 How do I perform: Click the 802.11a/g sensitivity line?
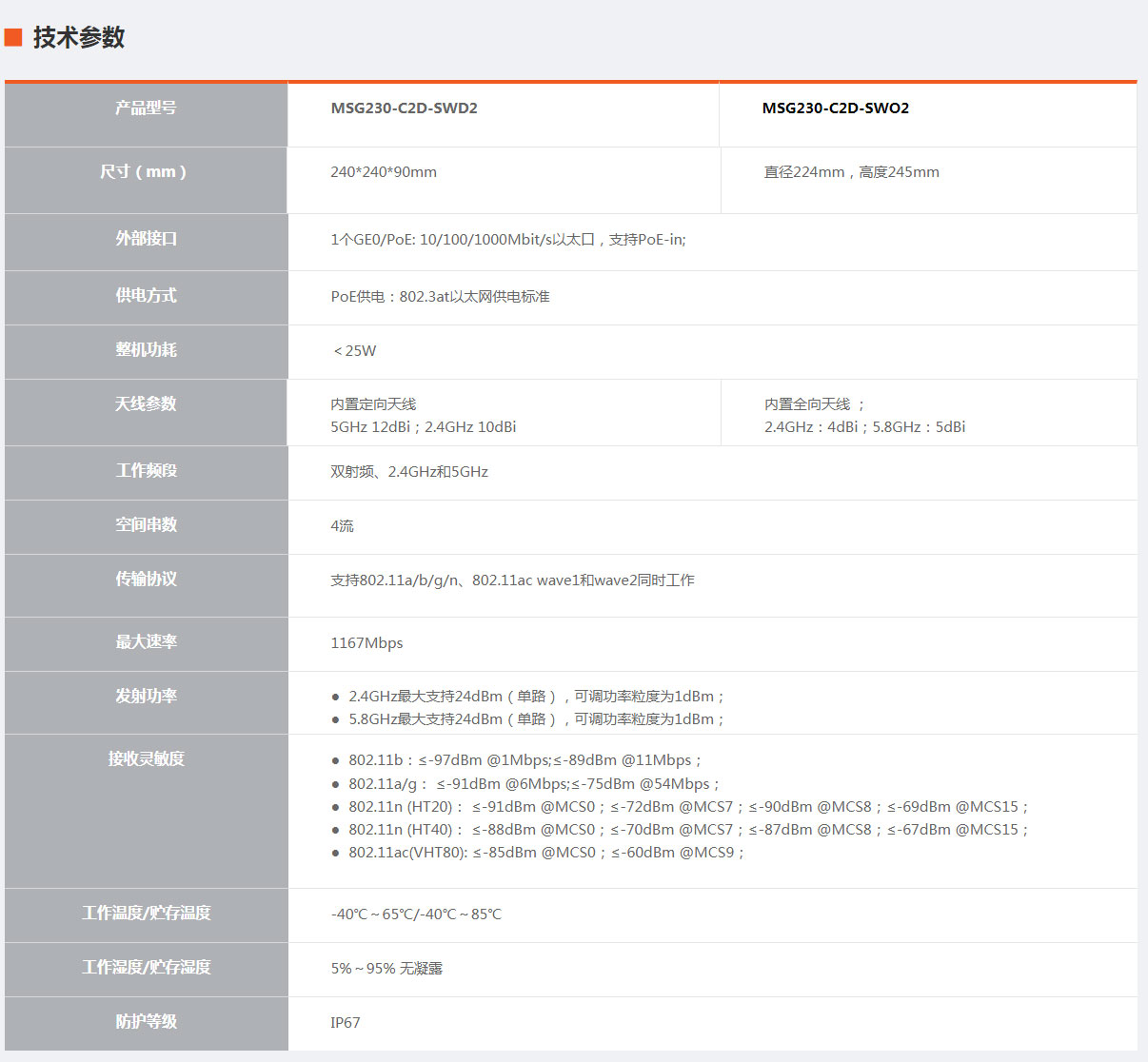pos(534,784)
